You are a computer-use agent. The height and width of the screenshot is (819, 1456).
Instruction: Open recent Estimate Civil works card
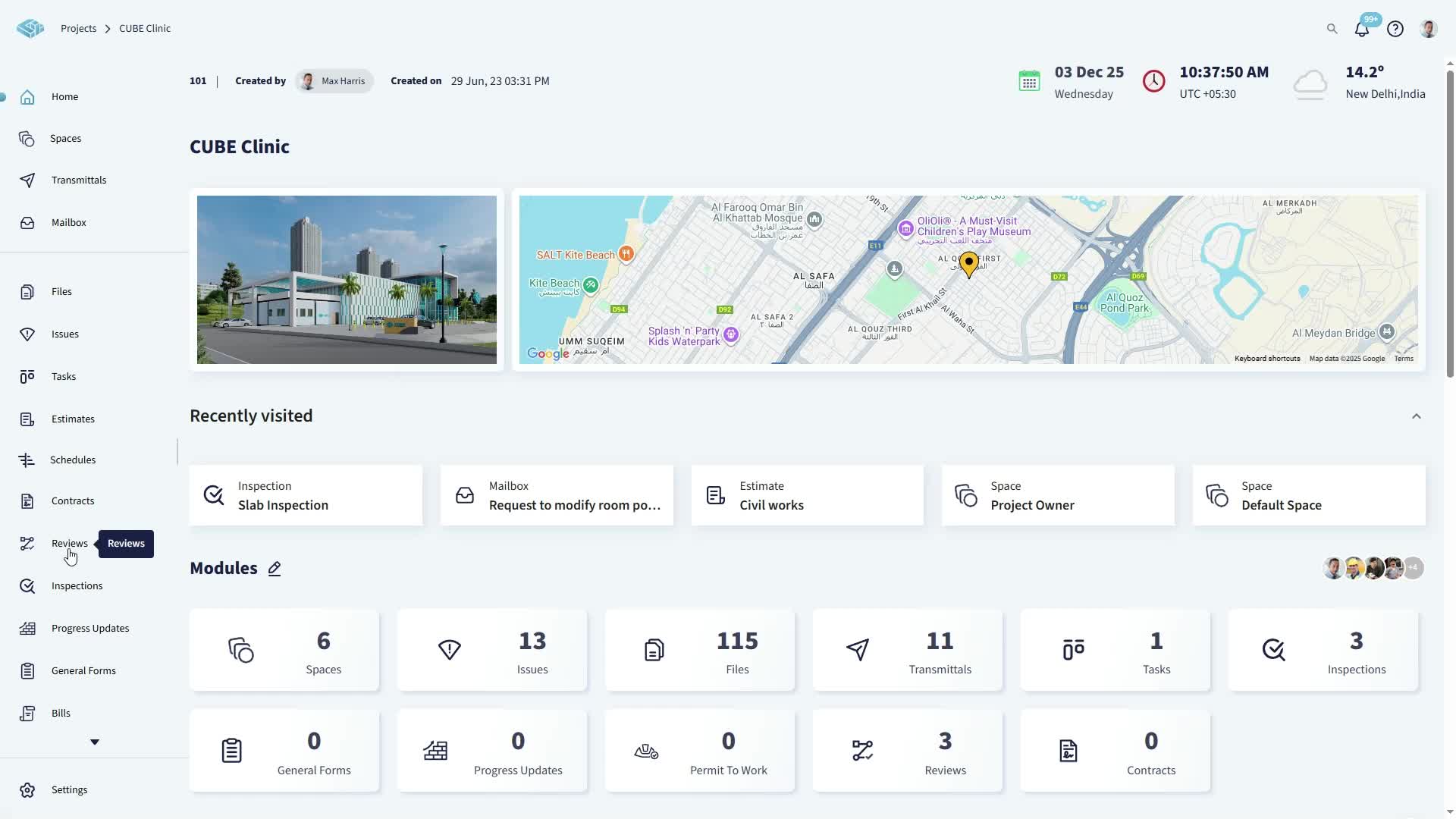coord(808,496)
